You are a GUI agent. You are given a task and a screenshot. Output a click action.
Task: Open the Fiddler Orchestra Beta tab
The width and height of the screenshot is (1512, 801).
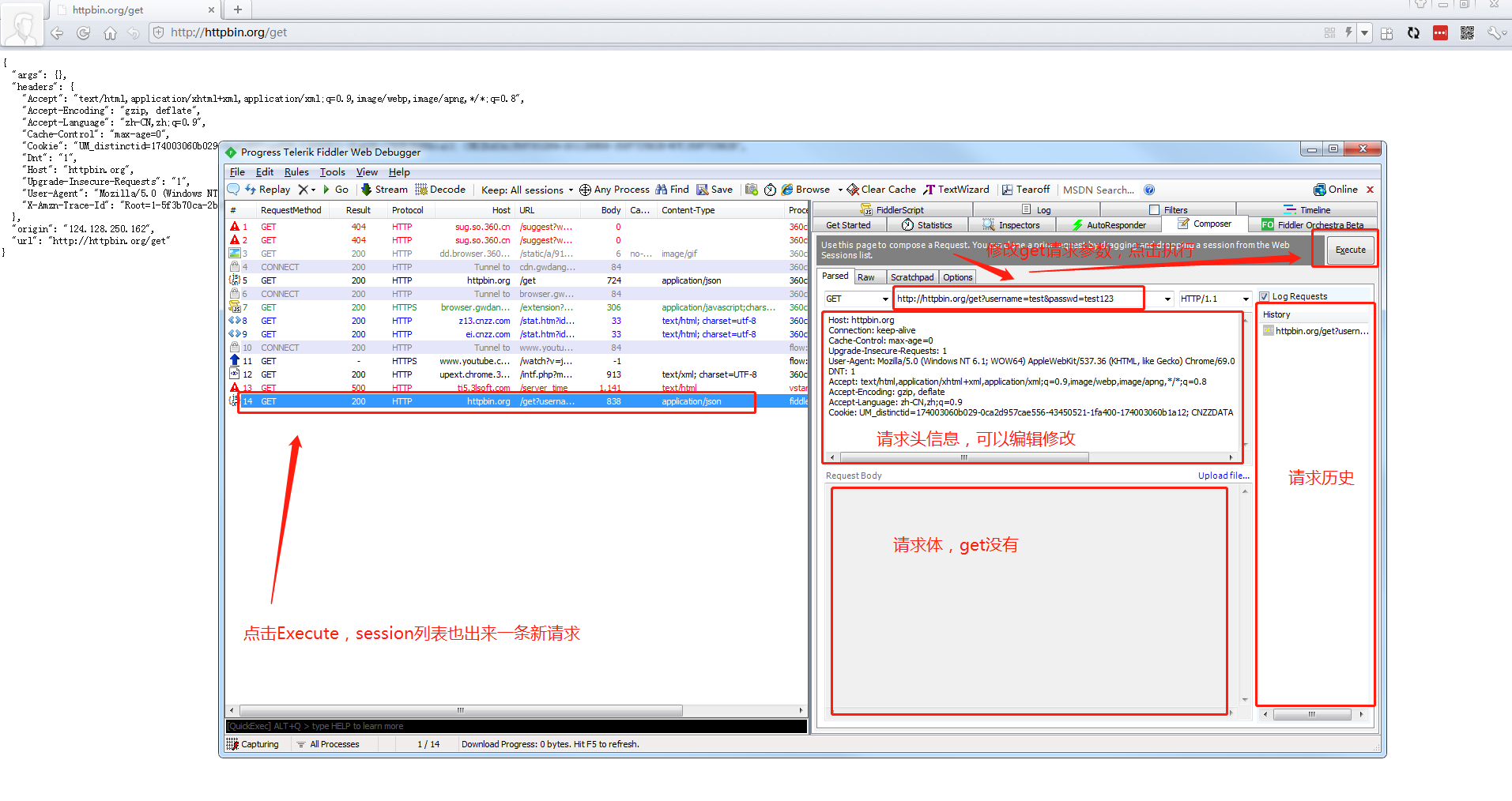[1313, 225]
